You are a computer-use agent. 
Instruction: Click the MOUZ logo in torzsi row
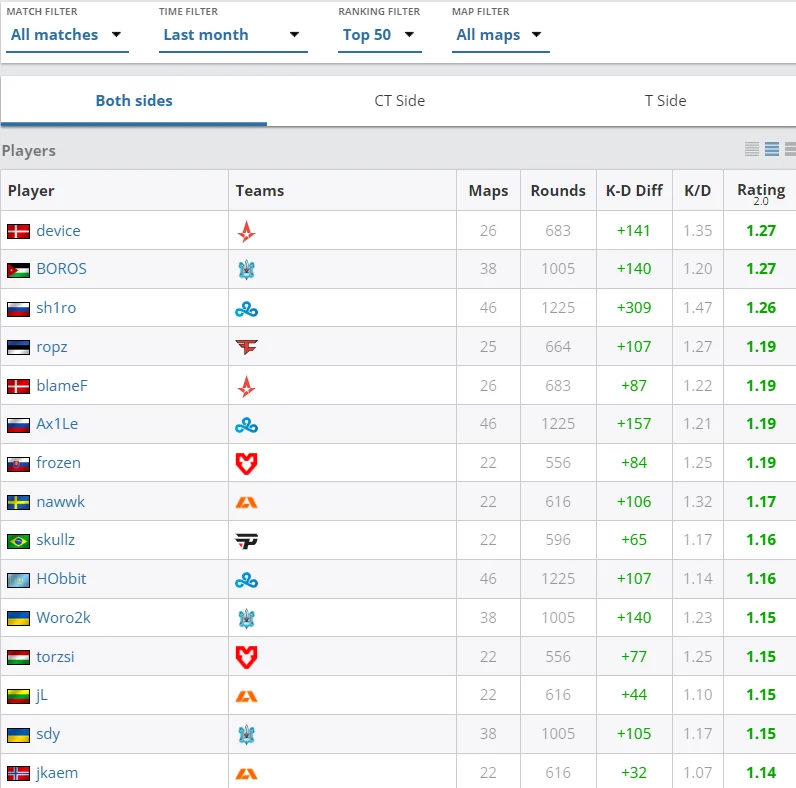point(247,657)
